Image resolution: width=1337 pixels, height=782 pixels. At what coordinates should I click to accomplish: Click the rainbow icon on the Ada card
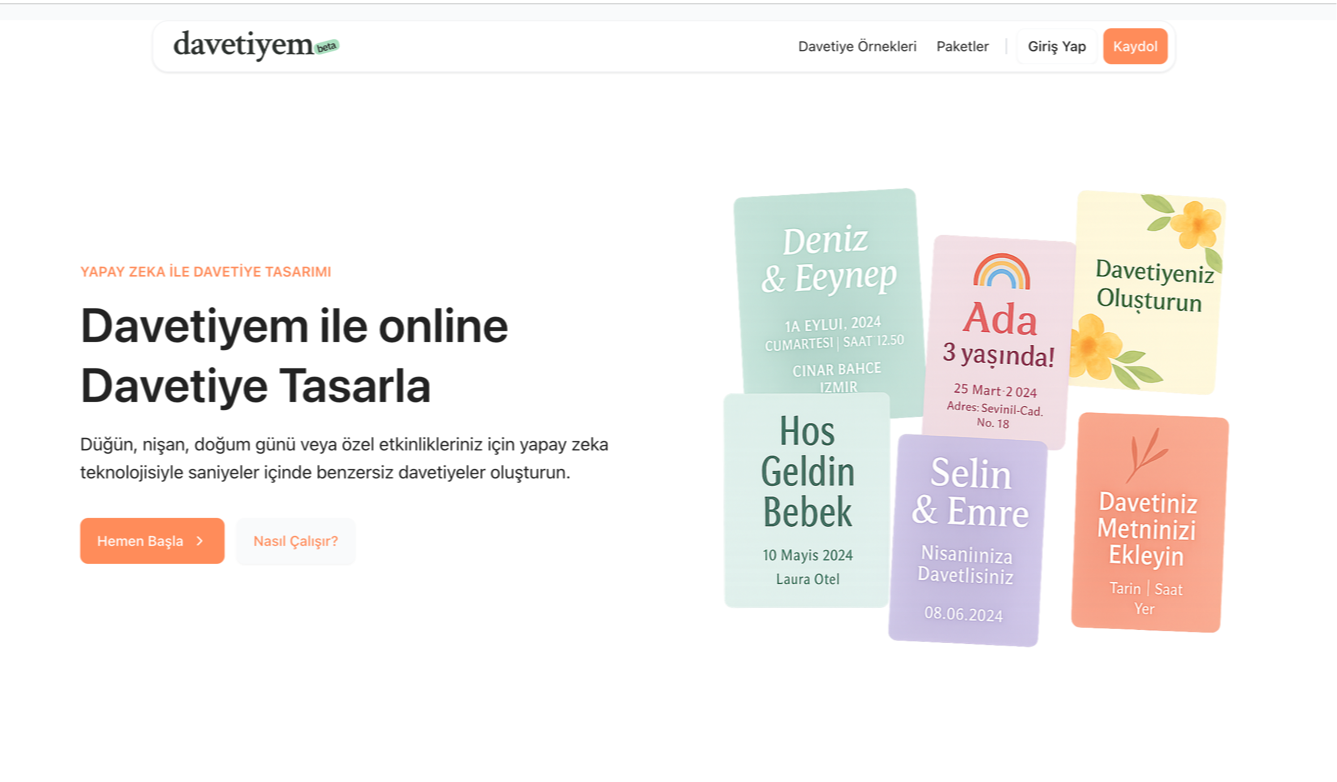(x=1001, y=272)
